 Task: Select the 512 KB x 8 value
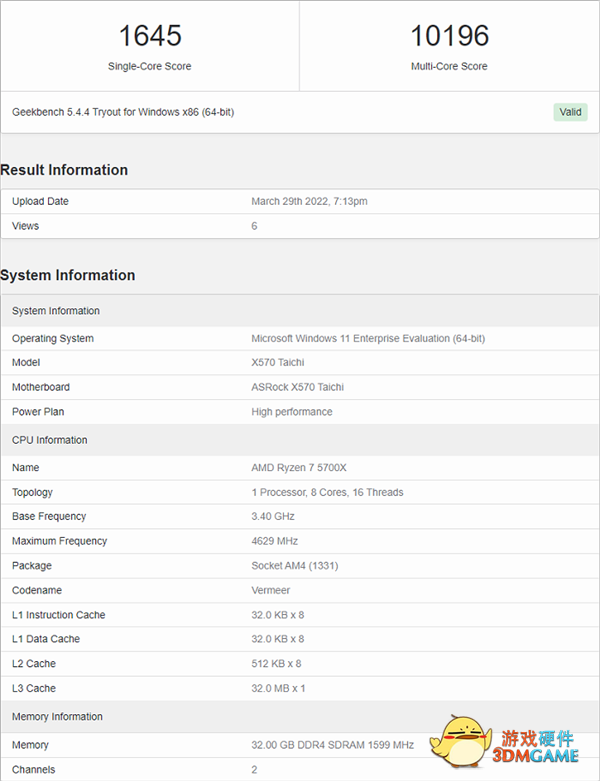click(x=276, y=664)
